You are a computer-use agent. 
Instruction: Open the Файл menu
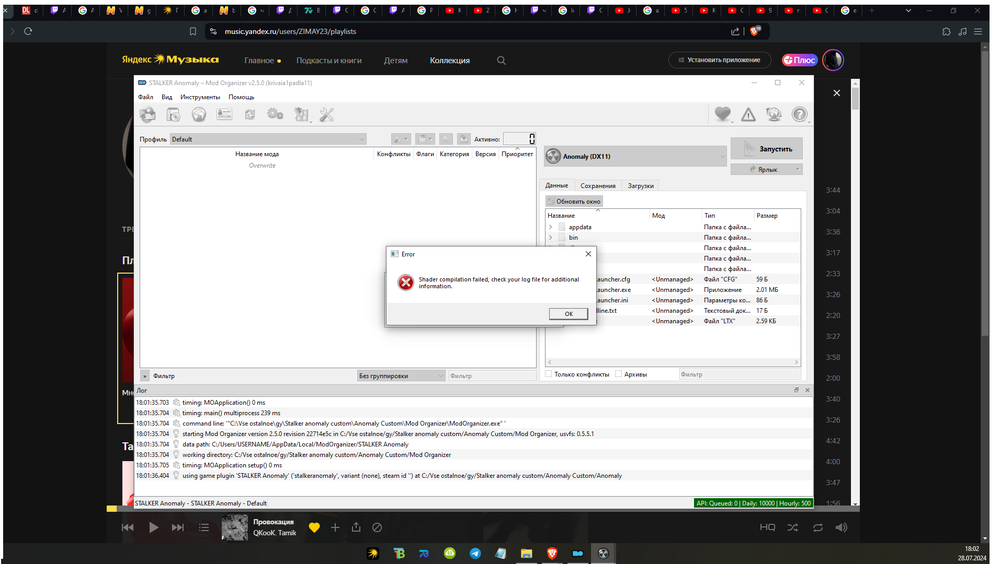pyautogui.click(x=145, y=97)
